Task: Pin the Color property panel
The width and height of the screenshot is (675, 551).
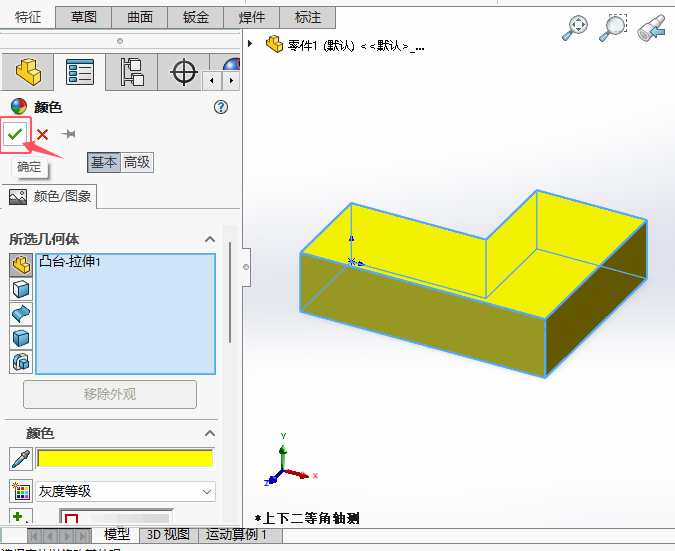Action: 68,134
